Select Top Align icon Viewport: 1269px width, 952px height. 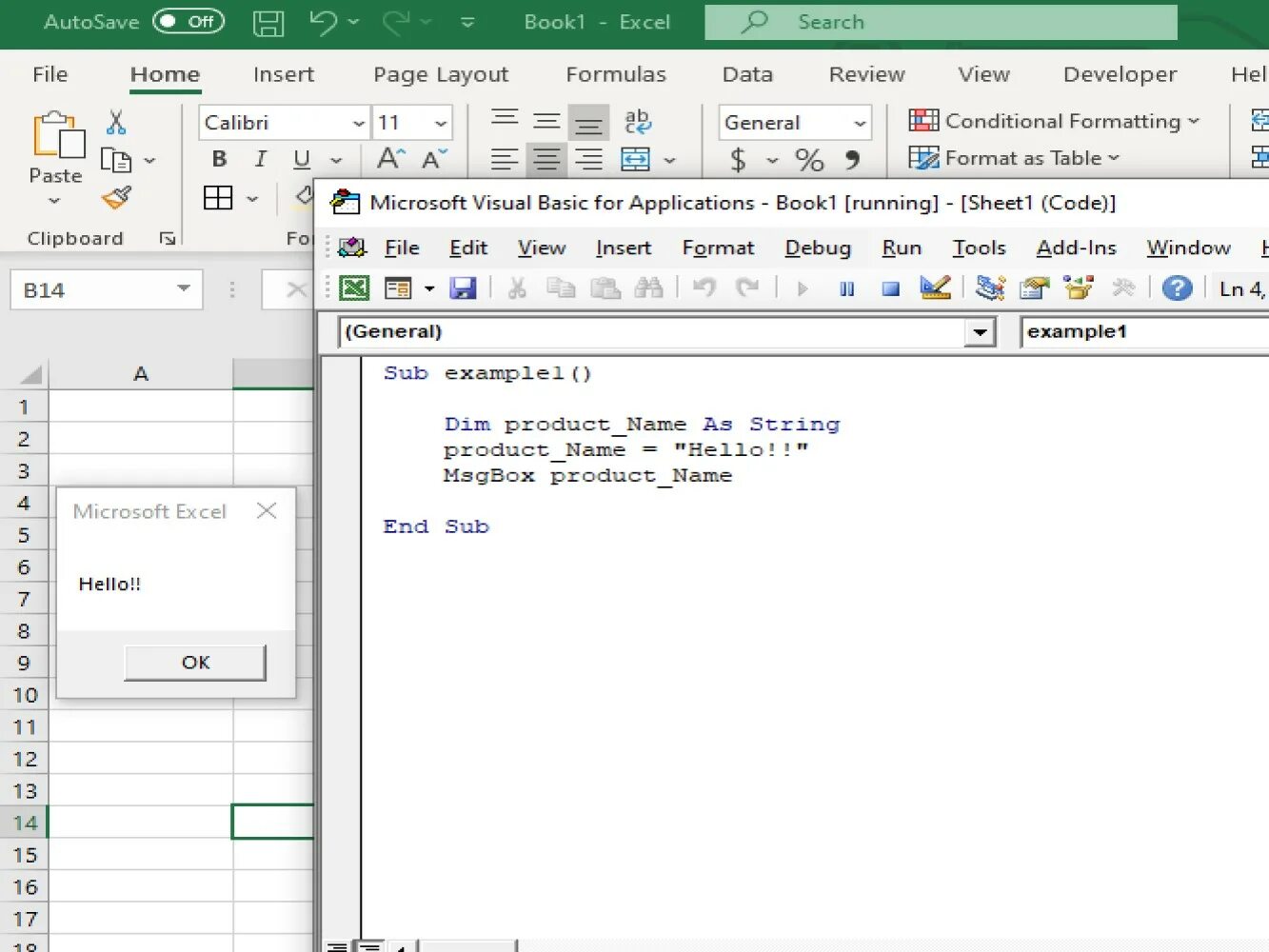[x=505, y=118]
